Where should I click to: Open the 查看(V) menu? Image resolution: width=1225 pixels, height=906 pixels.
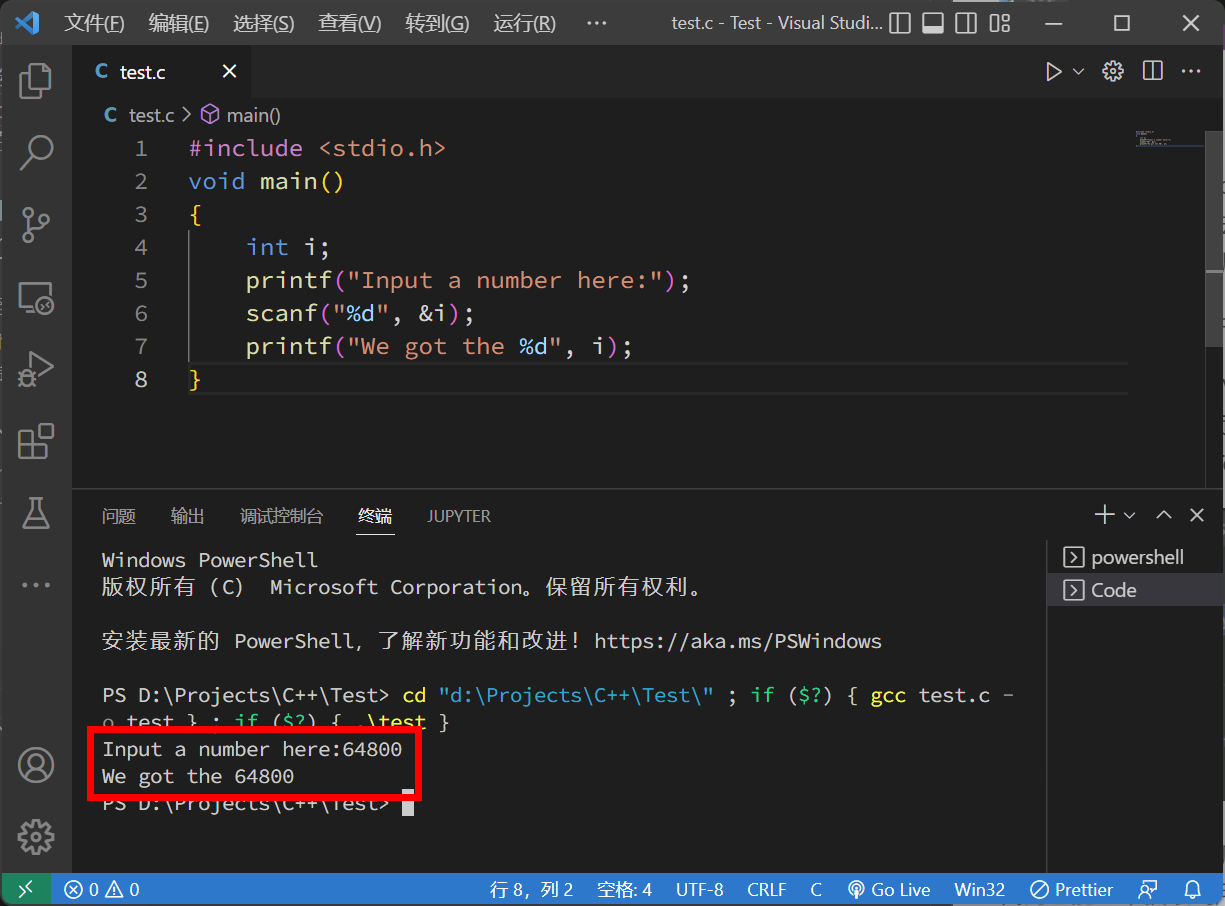pos(350,23)
